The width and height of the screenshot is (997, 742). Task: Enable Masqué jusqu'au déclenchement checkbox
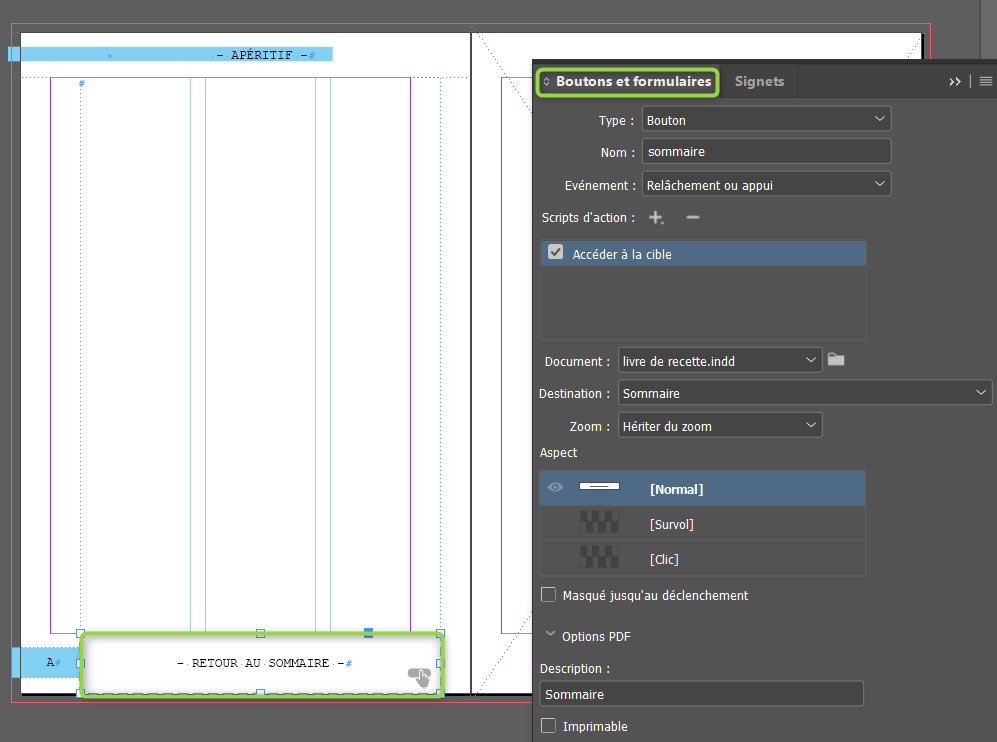[548, 594]
